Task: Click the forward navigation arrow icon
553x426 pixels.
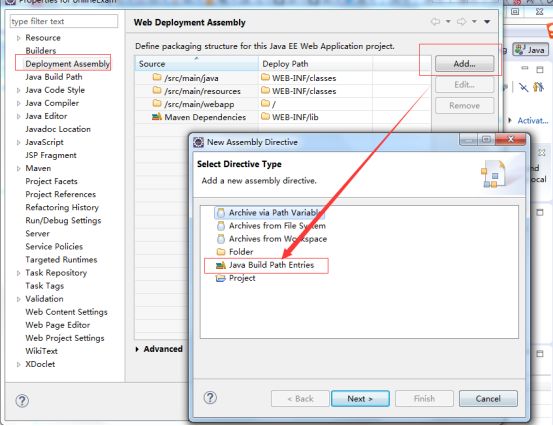Action: tap(461, 22)
